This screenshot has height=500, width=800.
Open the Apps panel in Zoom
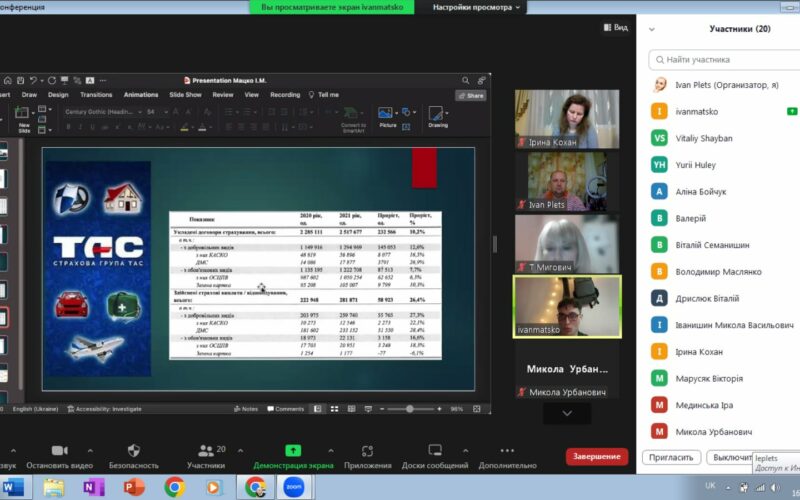point(367,451)
